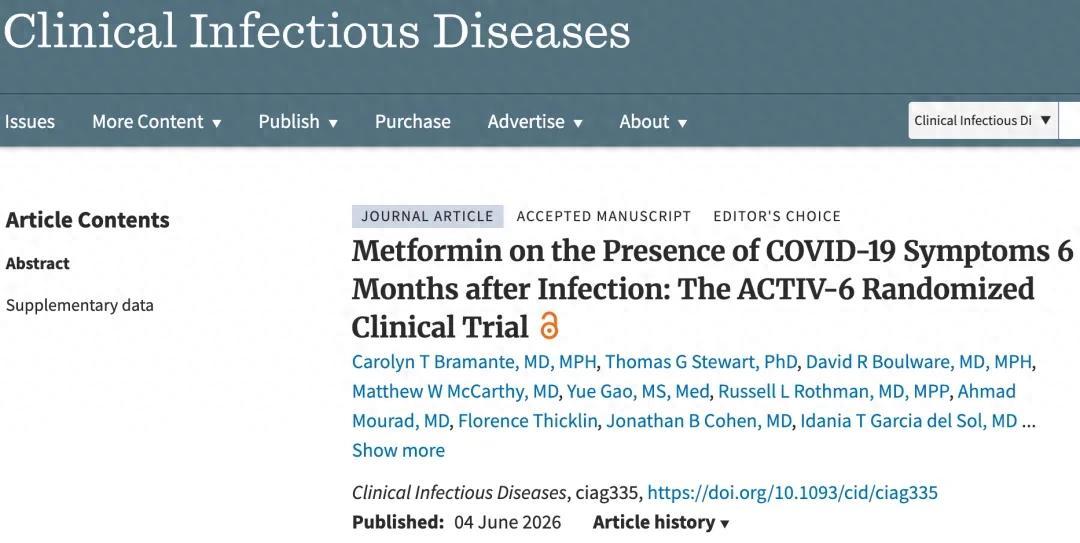Click Show more to reveal all authors

click(398, 450)
